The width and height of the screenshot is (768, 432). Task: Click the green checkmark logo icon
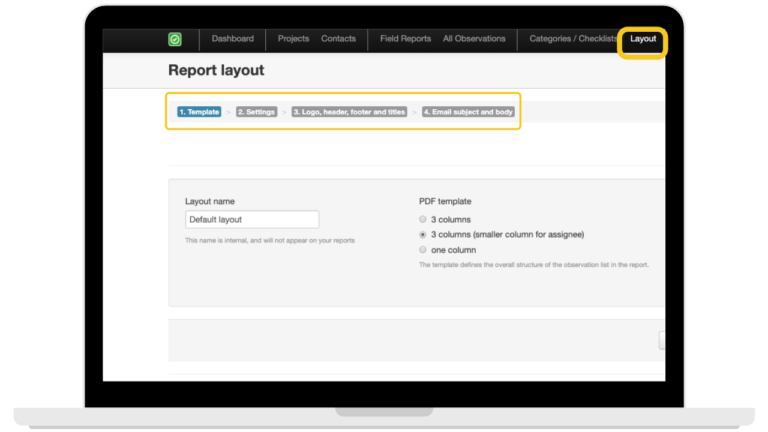[x=175, y=40]
